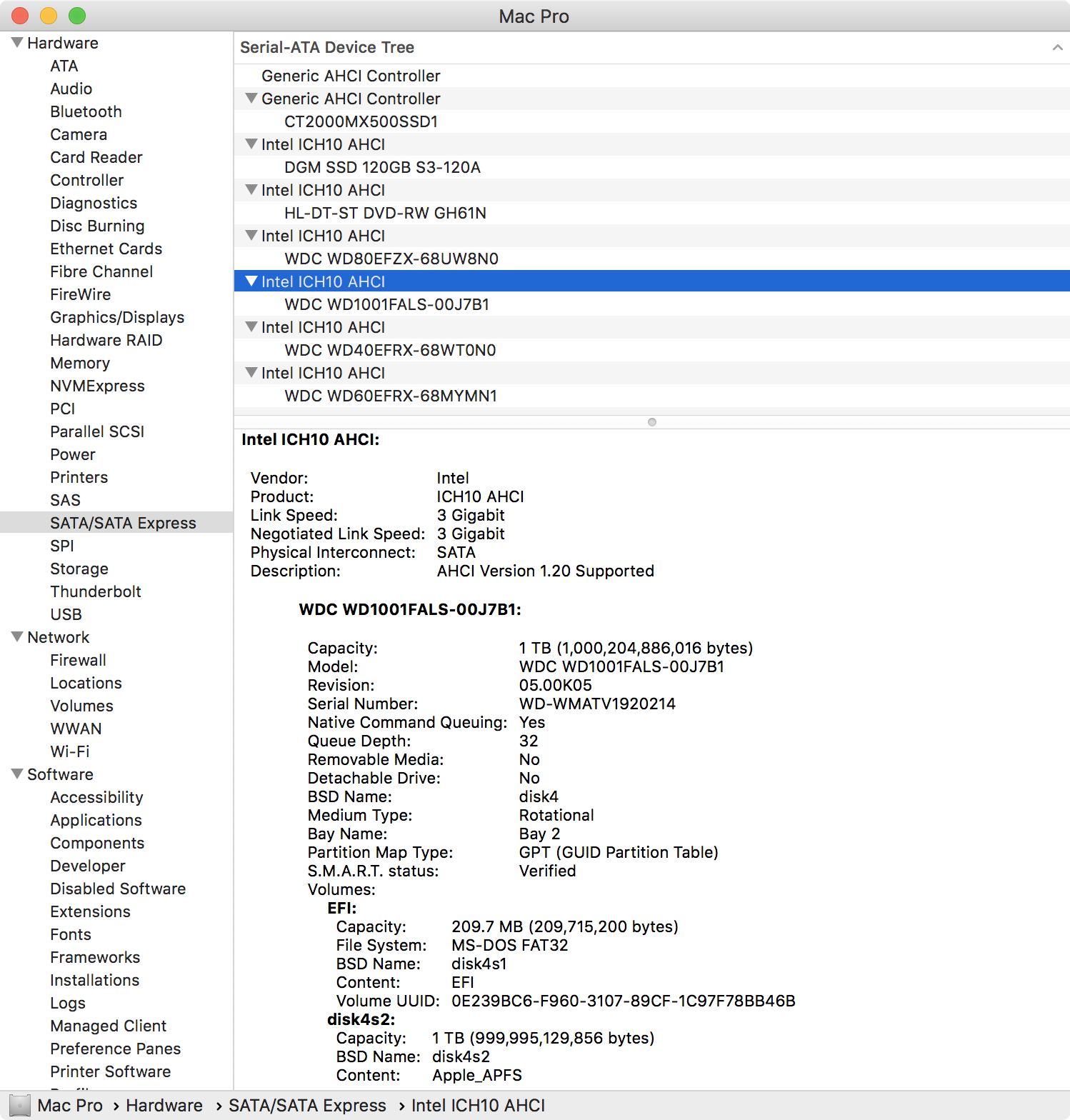
Task: Open Applications software list
Action: tap(96, 820)
